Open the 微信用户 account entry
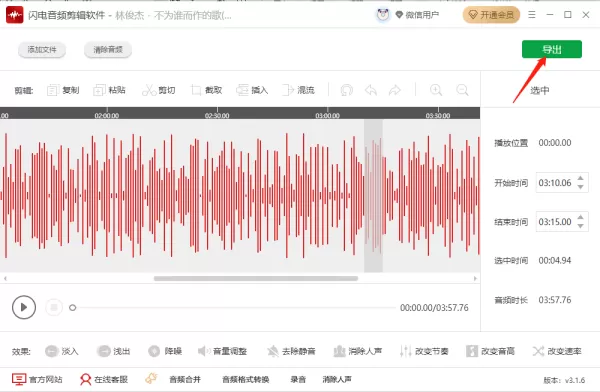The width and height of the screenshot is (600, 392). (417, 15)
